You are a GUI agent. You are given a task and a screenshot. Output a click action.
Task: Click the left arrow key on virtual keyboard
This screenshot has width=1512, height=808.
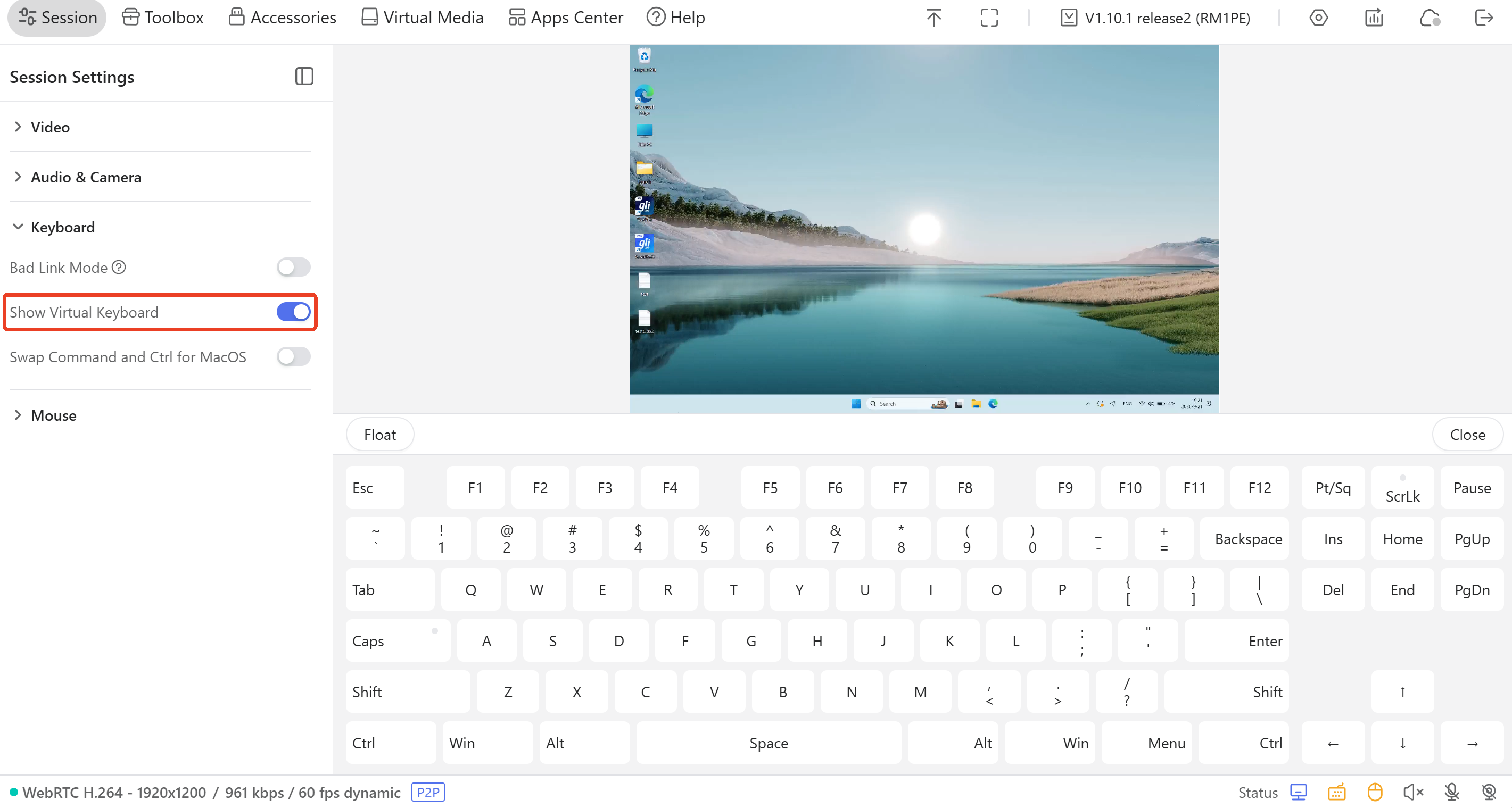tap(1333, 743)
